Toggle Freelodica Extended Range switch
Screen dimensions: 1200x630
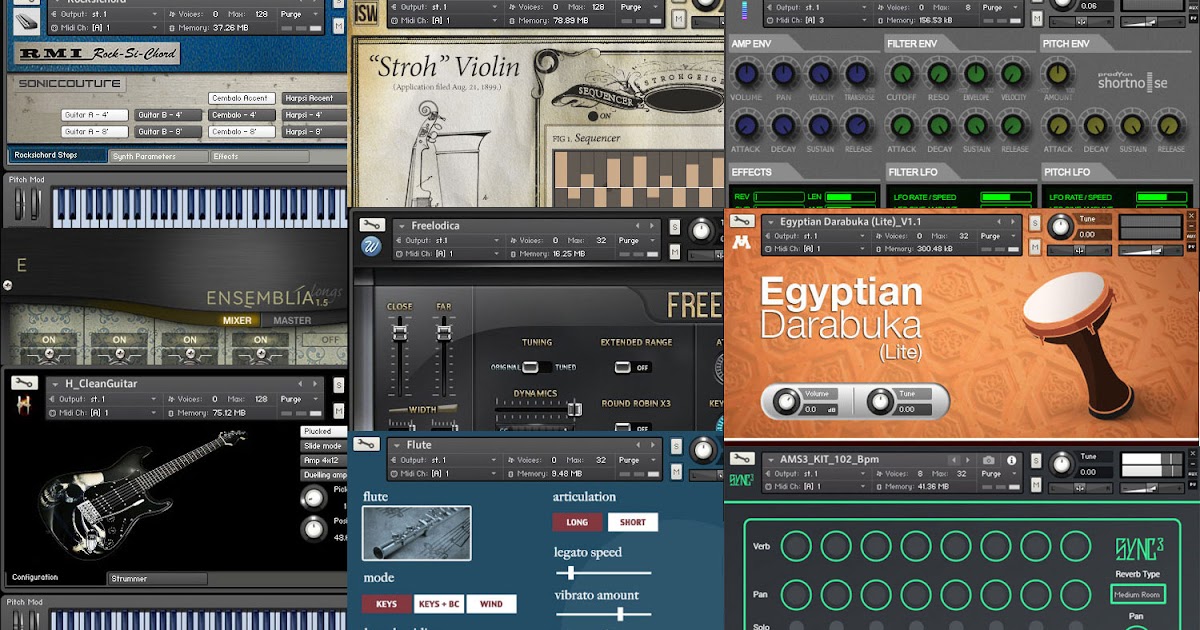click(x=633, y=367)
